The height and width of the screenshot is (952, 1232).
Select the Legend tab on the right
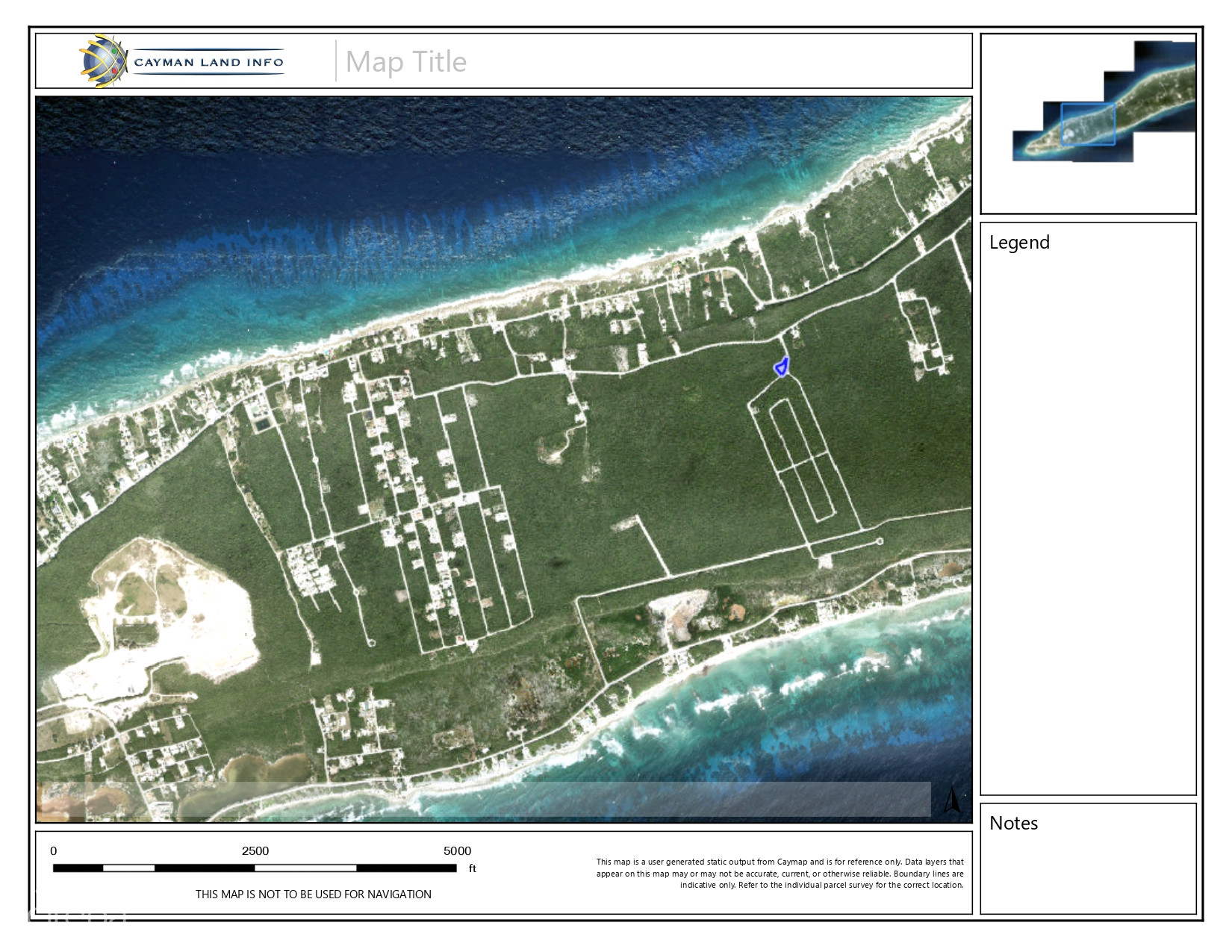(1019, 242)
